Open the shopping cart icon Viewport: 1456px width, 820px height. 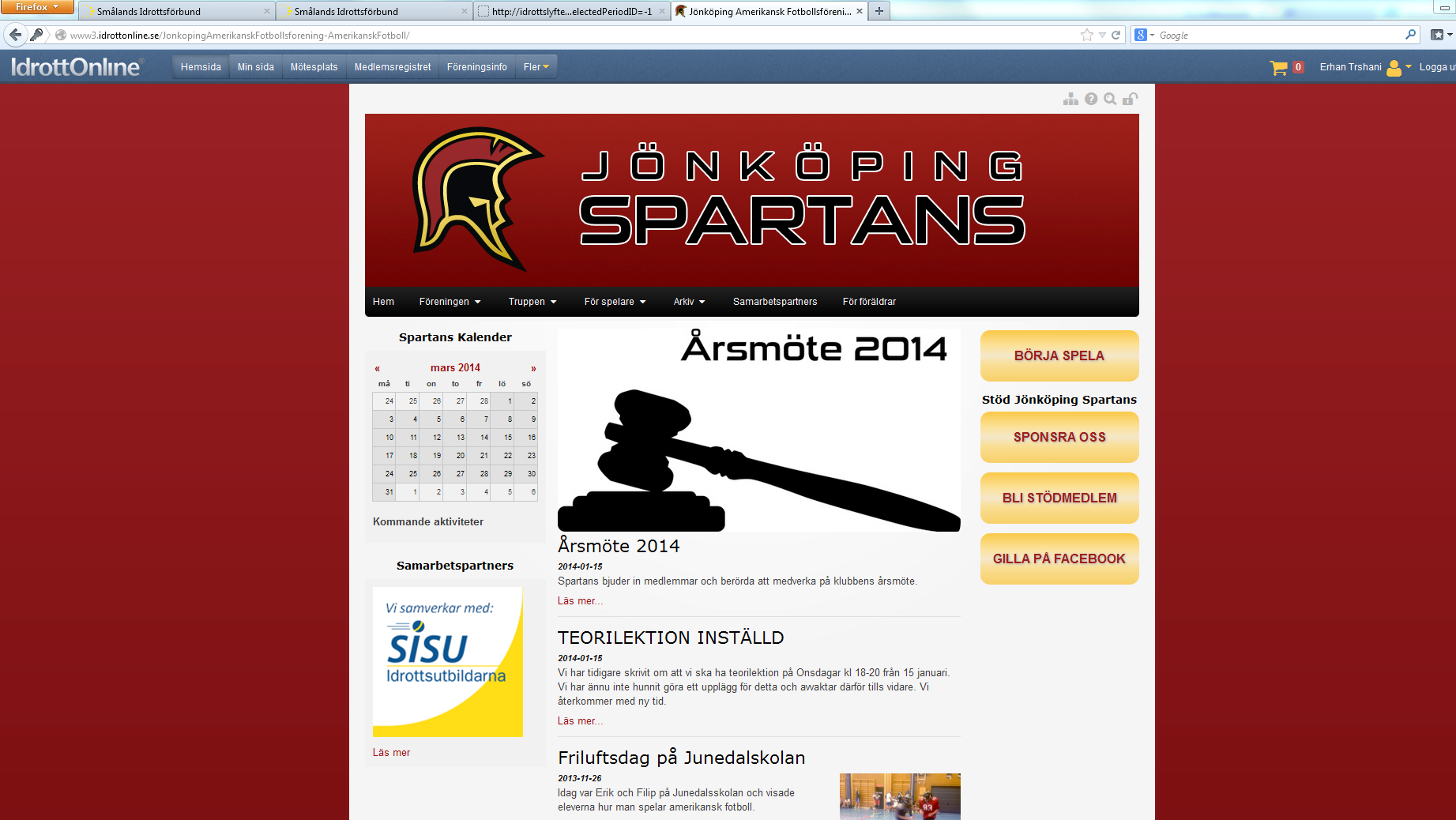pyautogui.click(x=1278, y=68)
